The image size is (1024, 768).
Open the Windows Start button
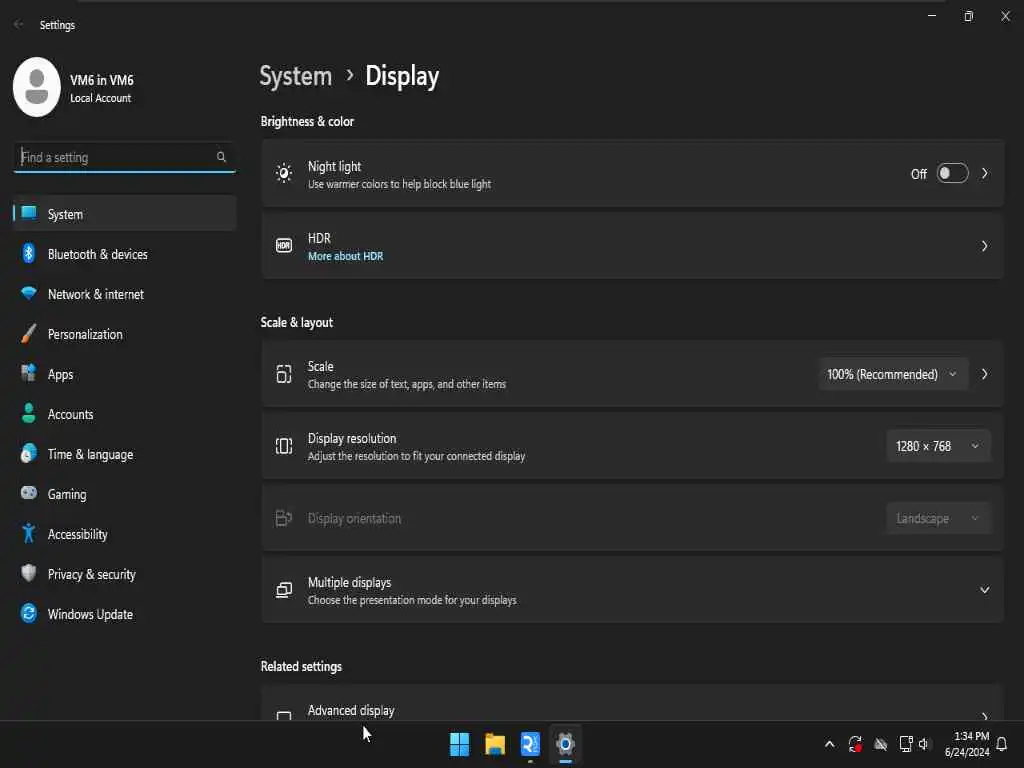tap(460, 744)
